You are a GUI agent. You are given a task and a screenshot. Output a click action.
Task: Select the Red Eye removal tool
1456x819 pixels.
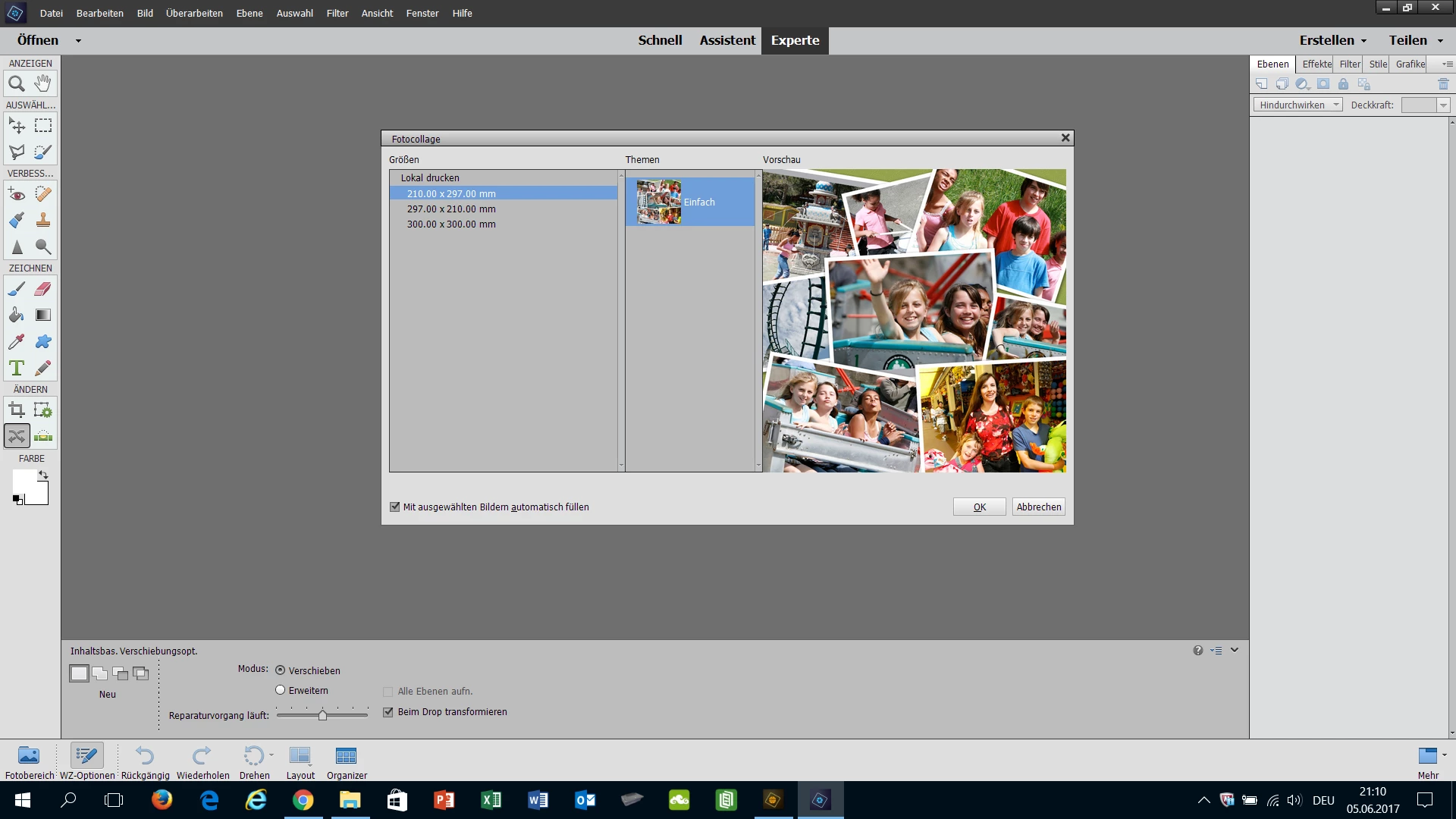17,194
